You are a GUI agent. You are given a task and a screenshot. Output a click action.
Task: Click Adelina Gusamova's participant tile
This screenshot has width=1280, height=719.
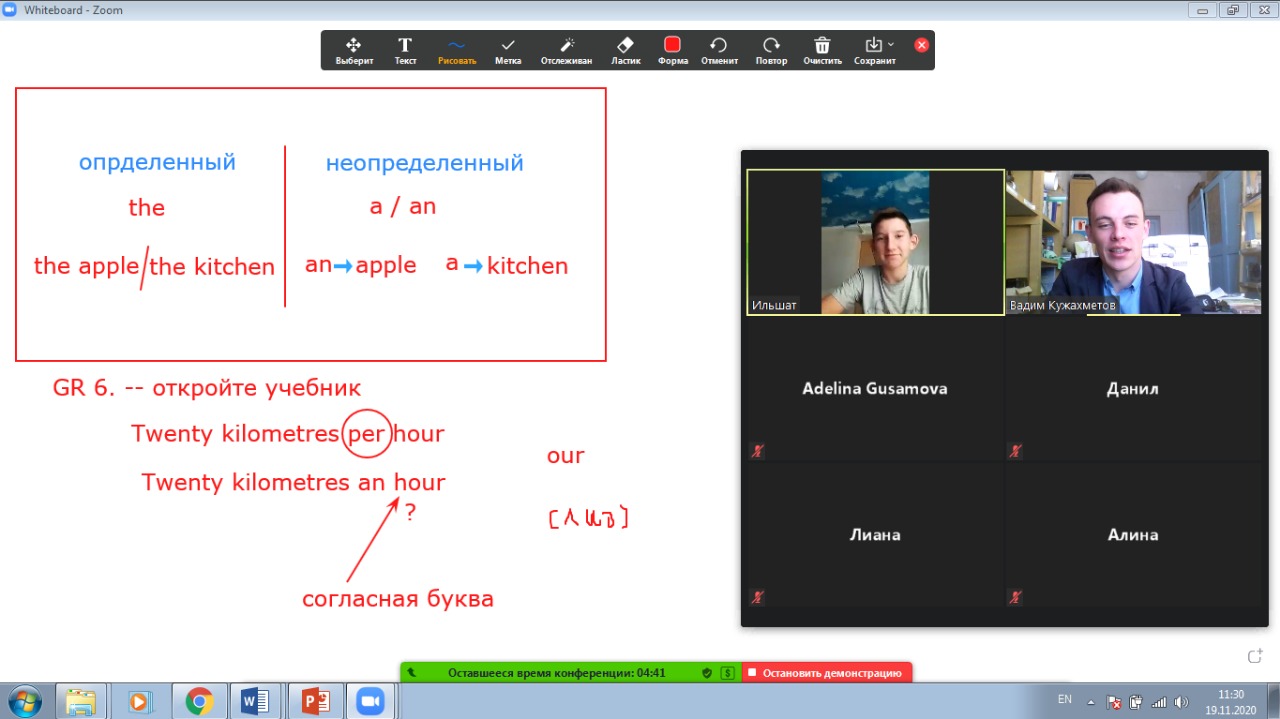click(x=875, y=389)
